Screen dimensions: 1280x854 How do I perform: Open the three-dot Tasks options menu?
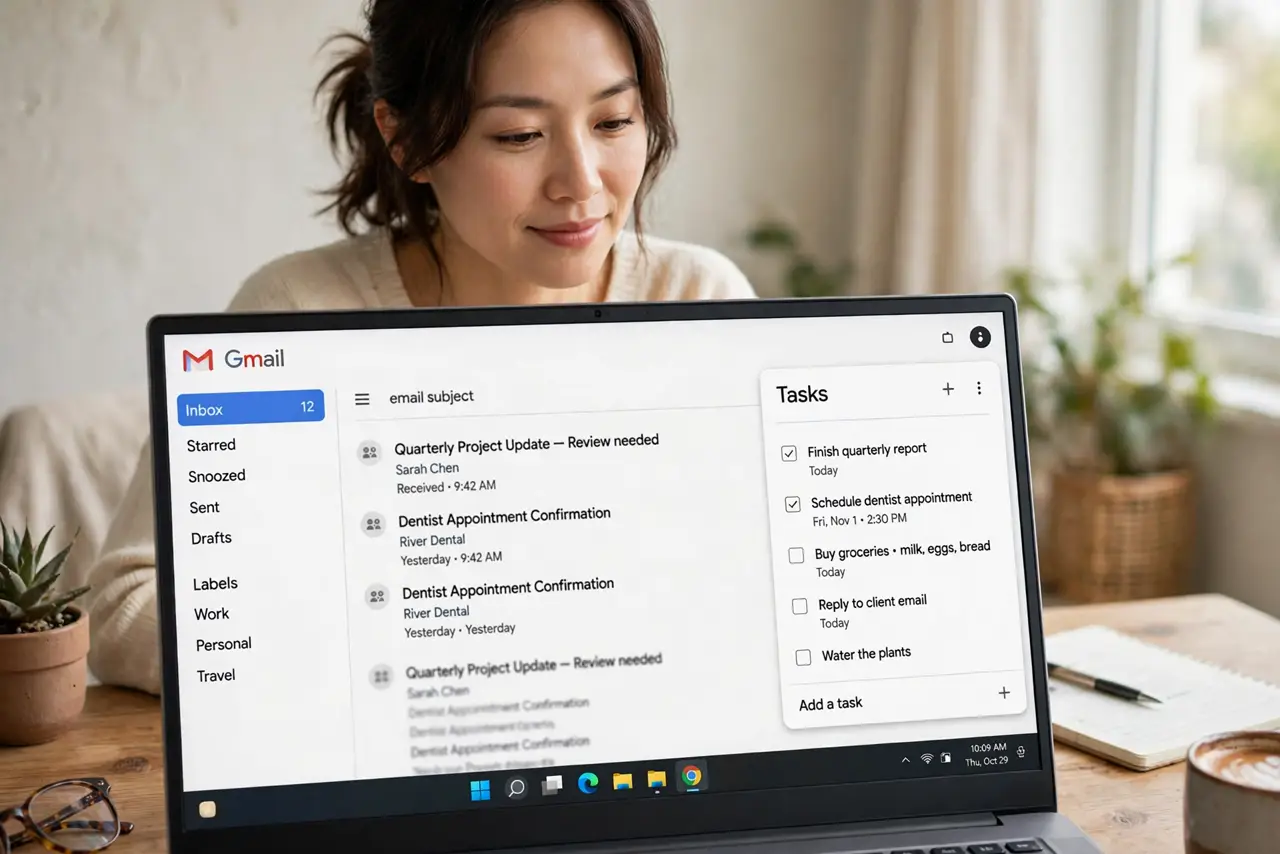[979, 388]
